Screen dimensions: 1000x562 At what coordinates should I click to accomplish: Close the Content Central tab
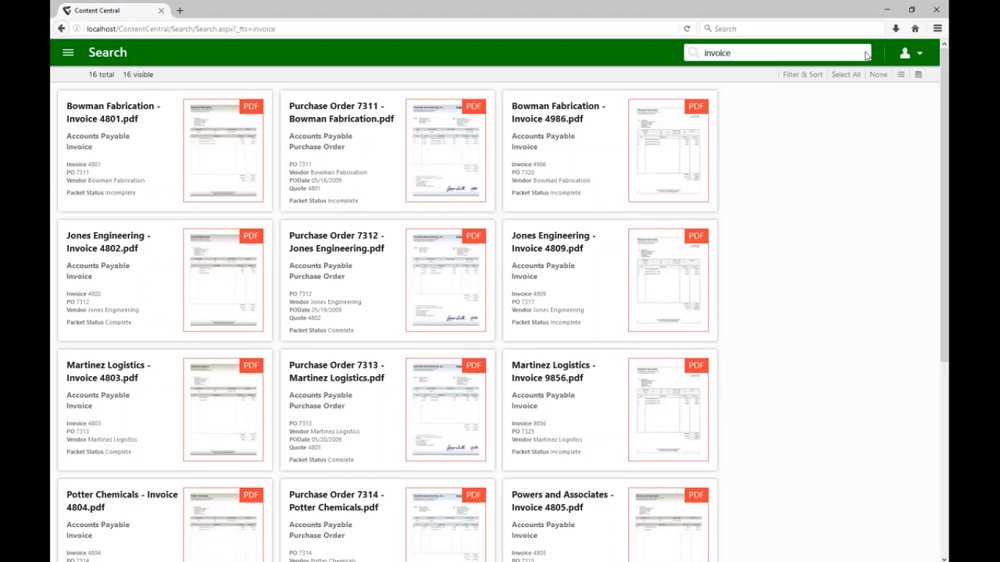pos(161,10)
